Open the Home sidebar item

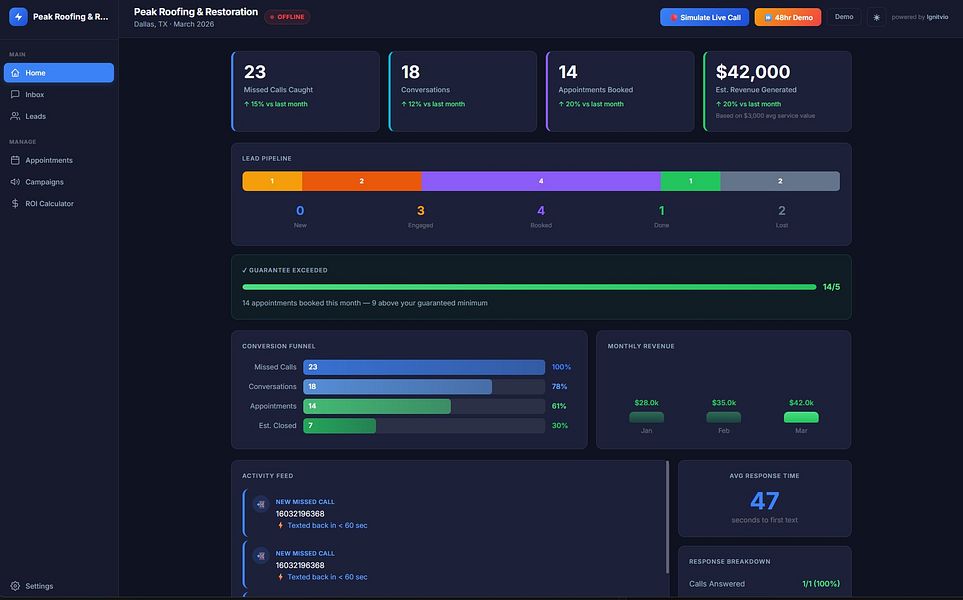[59, 72]
